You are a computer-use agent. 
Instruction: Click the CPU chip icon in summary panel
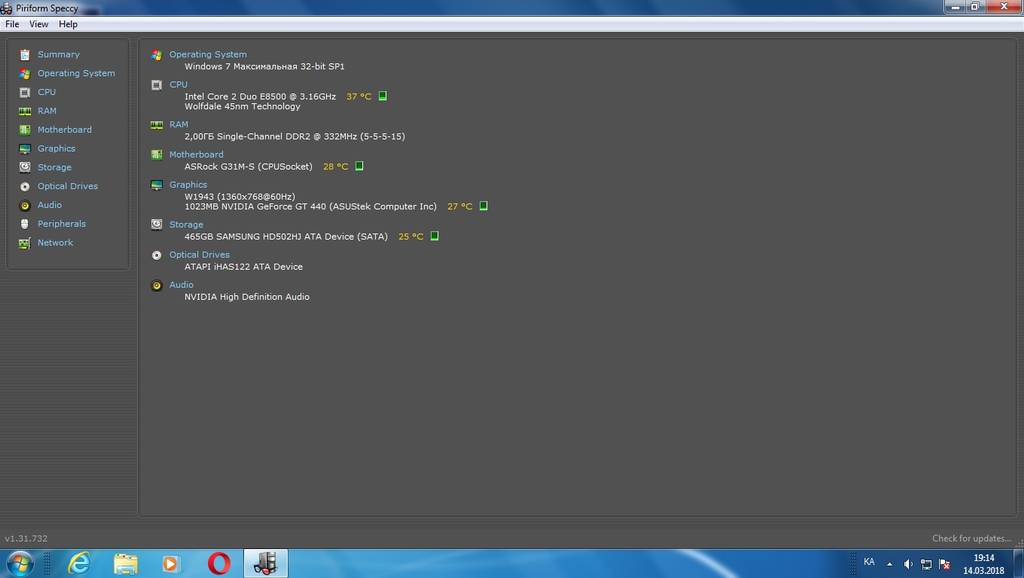coord(157,85)
